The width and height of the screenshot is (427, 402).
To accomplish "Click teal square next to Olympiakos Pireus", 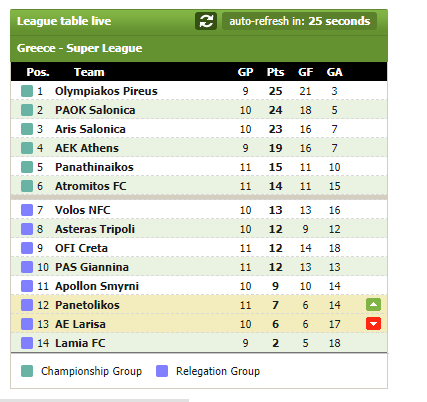I will pos(27,91).
